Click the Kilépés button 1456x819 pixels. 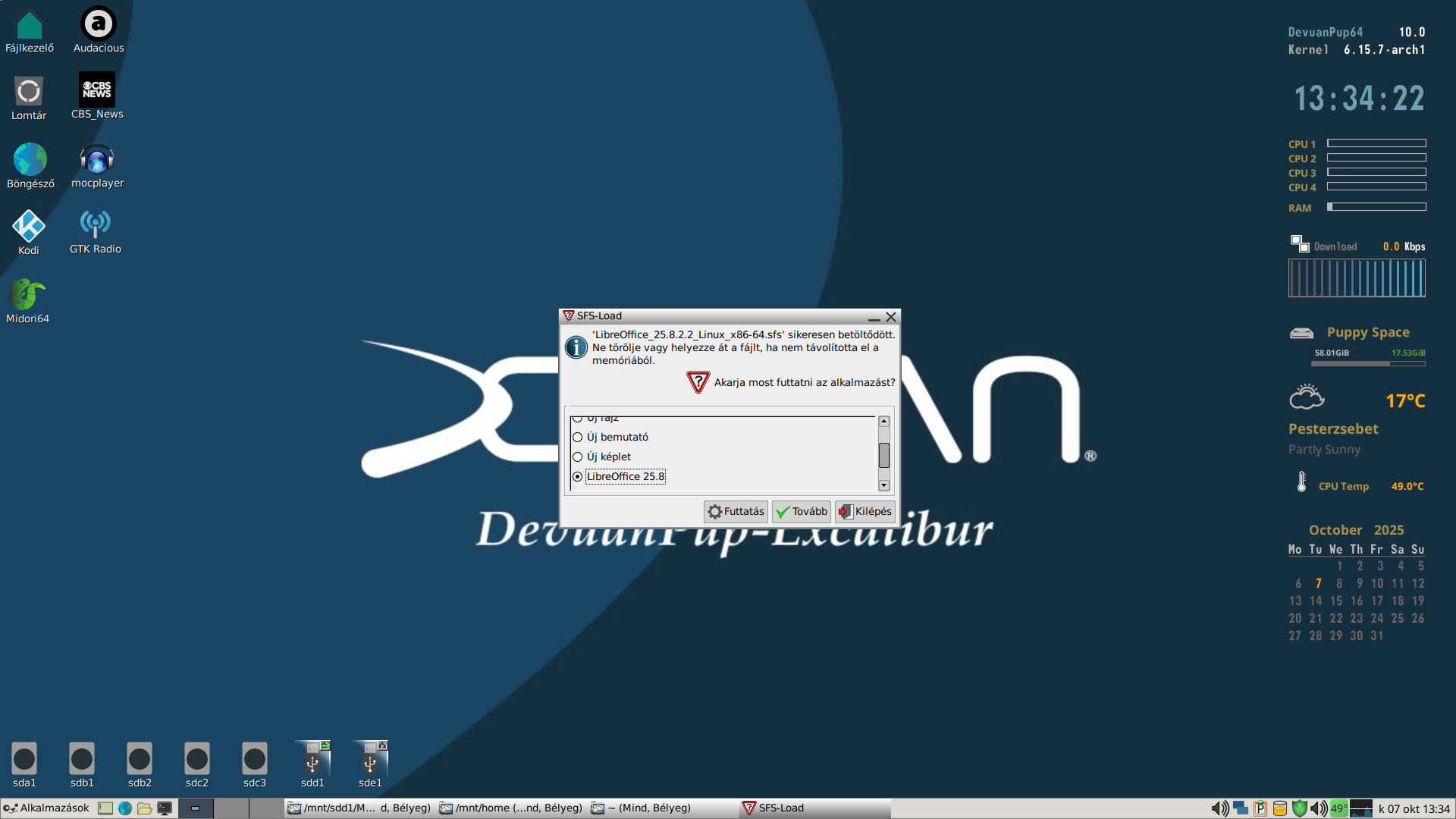click(865, 512)
